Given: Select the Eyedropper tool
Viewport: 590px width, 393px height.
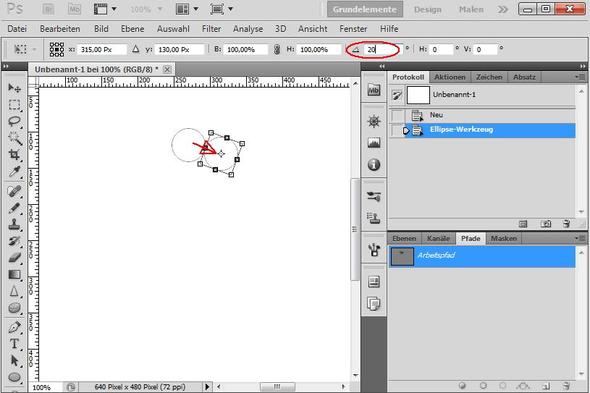Looking at the screenshot, I should pyautogui.click(x=14, y=171).
